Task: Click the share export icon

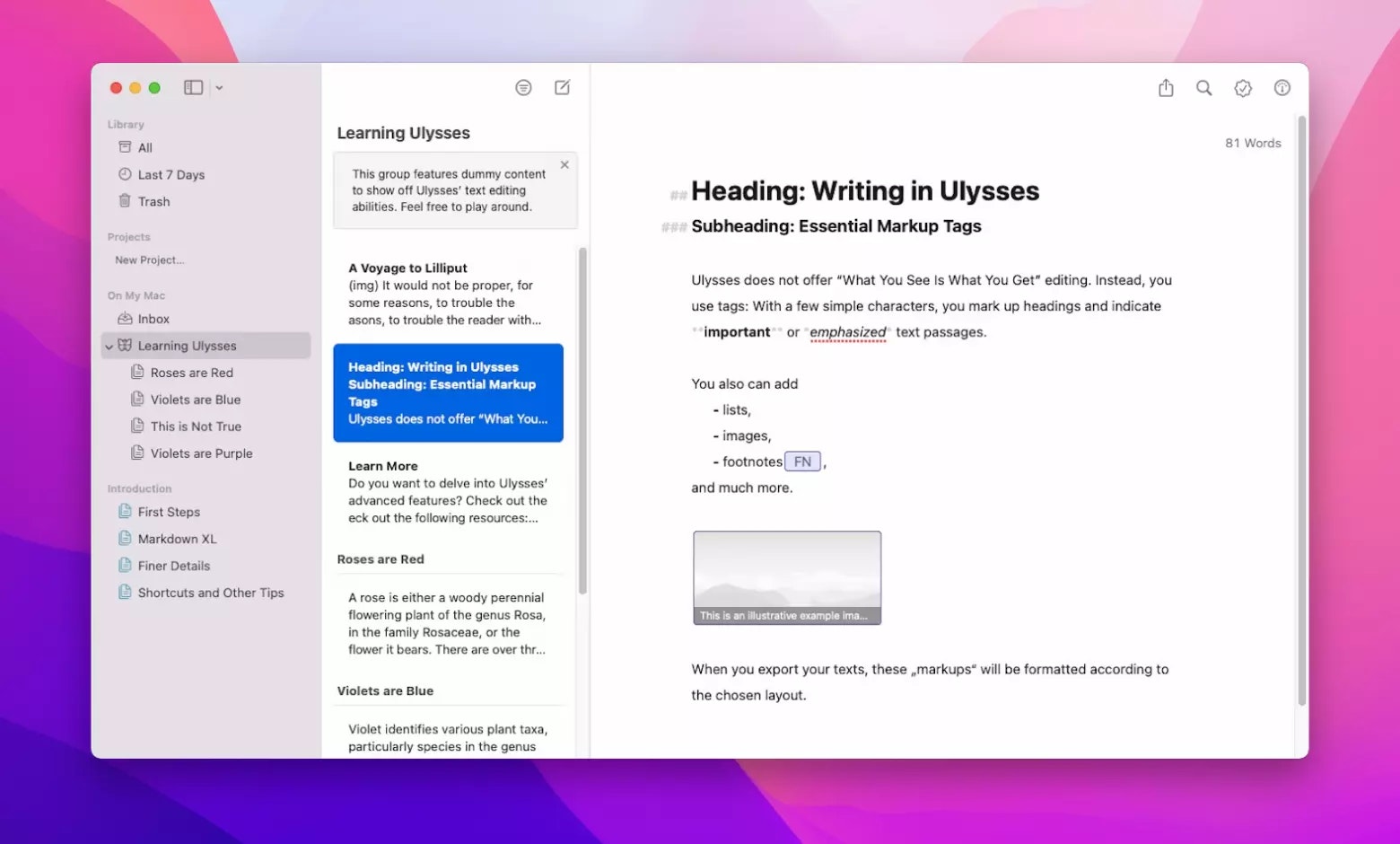Action: click(1166, 87)
